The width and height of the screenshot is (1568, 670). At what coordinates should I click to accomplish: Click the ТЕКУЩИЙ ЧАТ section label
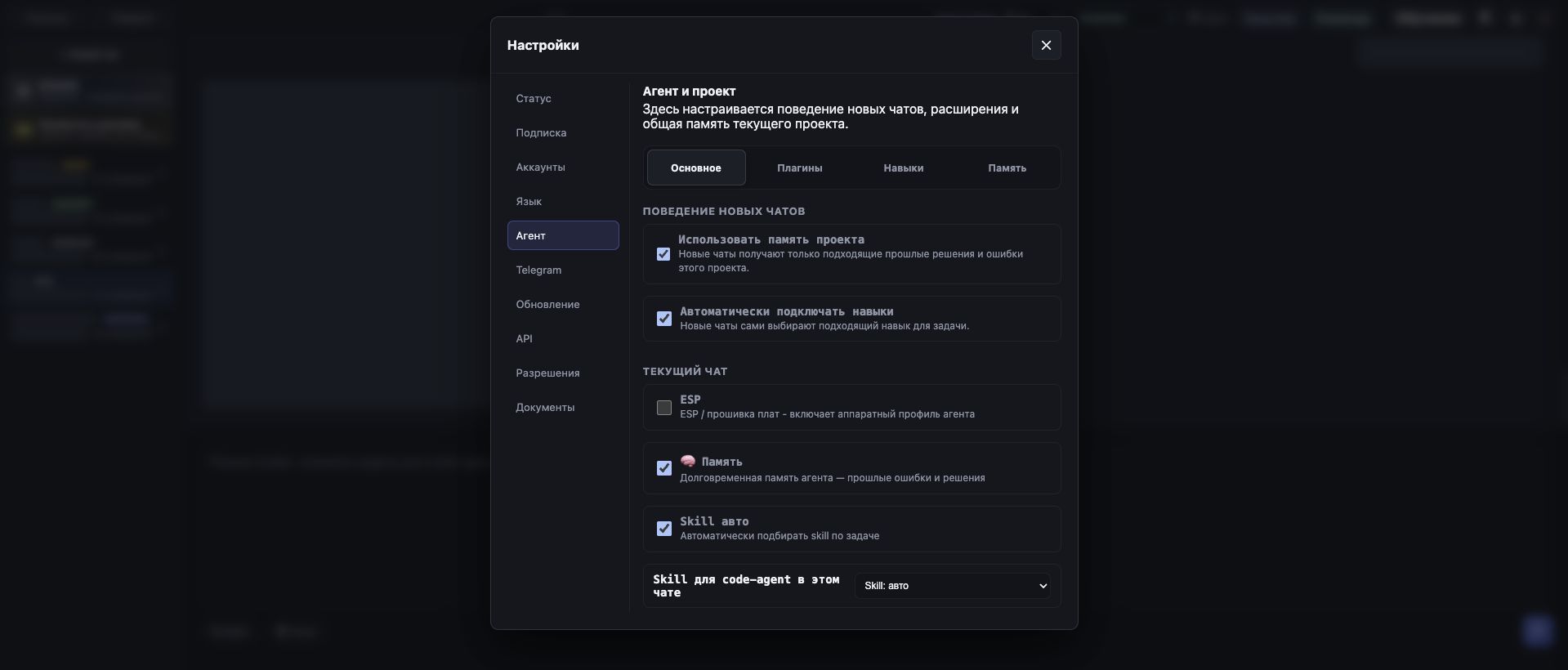point(685,371)
